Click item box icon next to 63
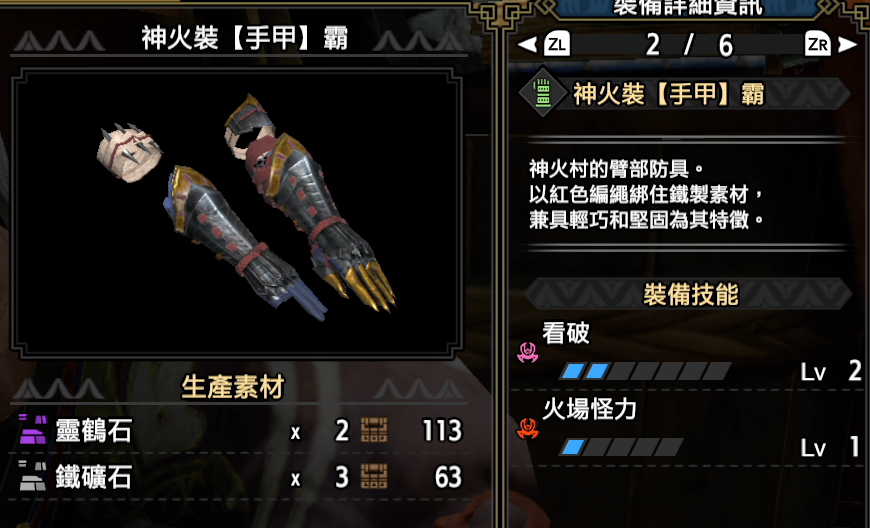Image resolution: width=870 pixels, height=528 pixels. [375, 476]
